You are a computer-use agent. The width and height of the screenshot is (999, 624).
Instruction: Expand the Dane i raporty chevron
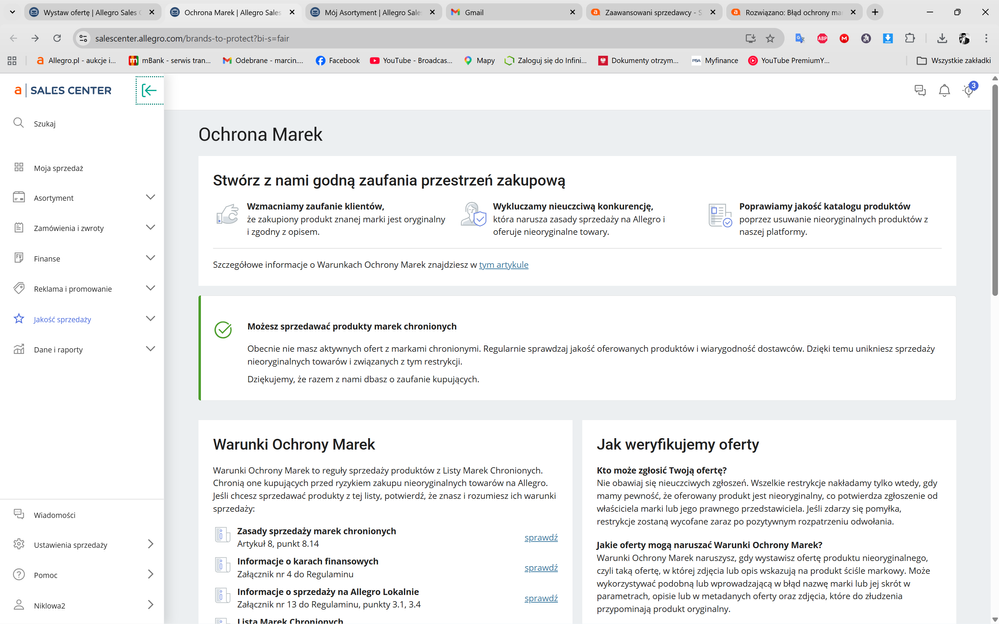point(150,349)
